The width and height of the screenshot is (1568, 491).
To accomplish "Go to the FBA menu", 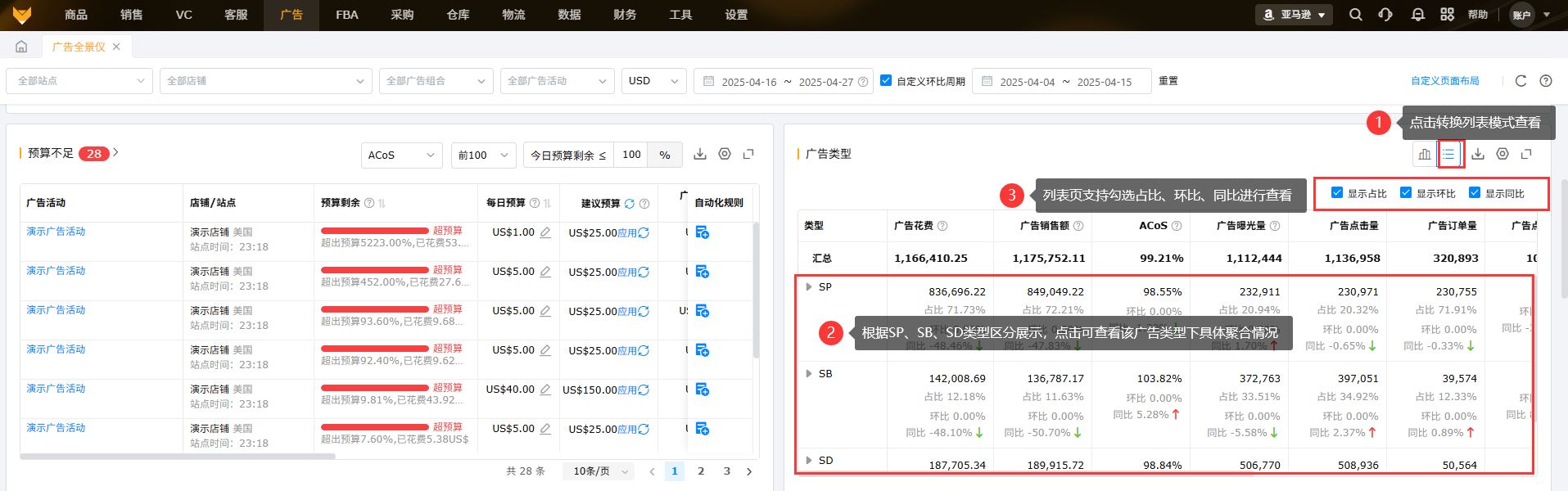I will tap(347, 15).
